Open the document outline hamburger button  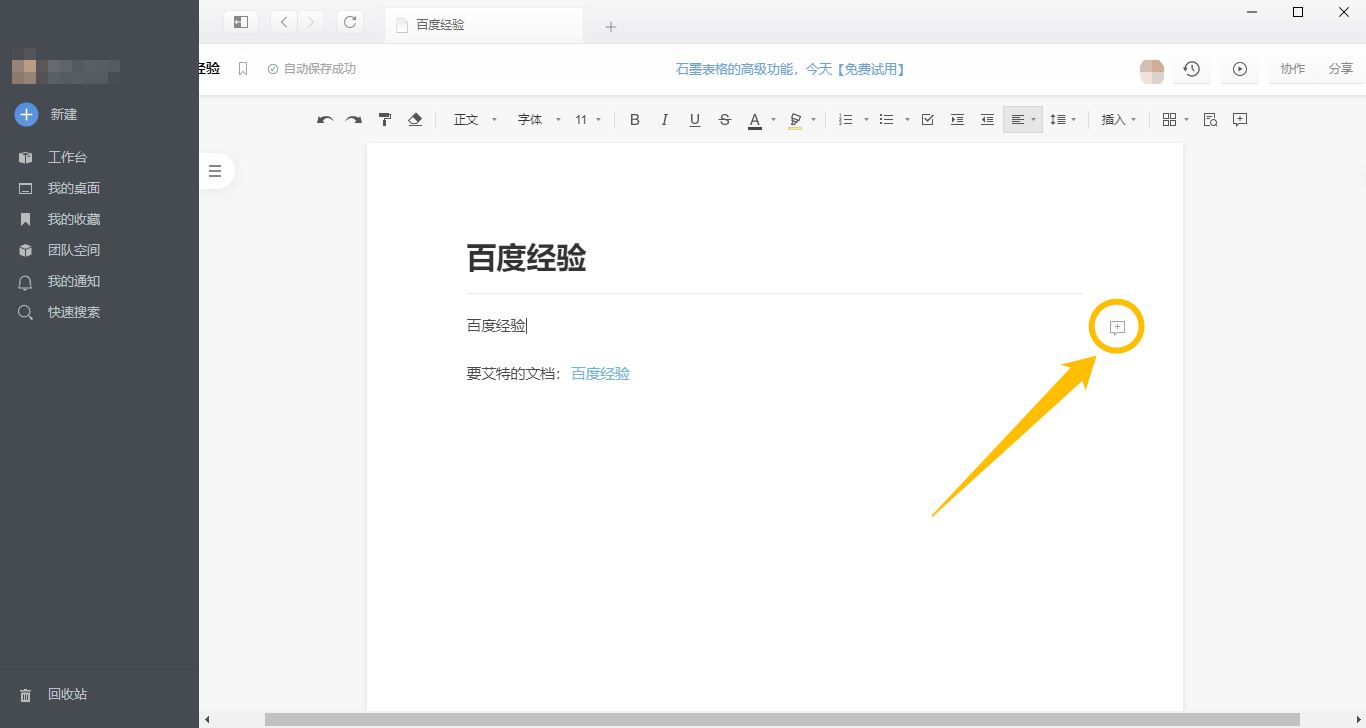[214, 171]
